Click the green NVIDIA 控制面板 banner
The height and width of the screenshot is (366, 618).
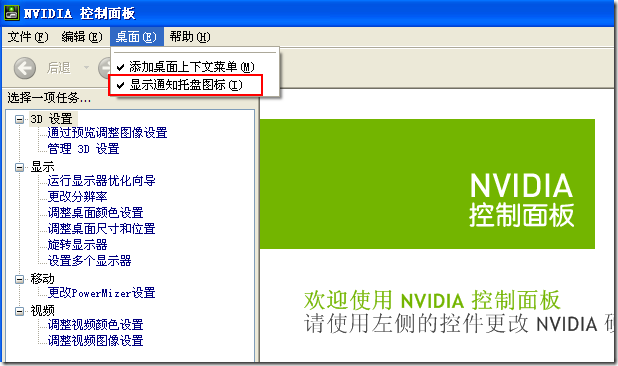pos(427,184)
